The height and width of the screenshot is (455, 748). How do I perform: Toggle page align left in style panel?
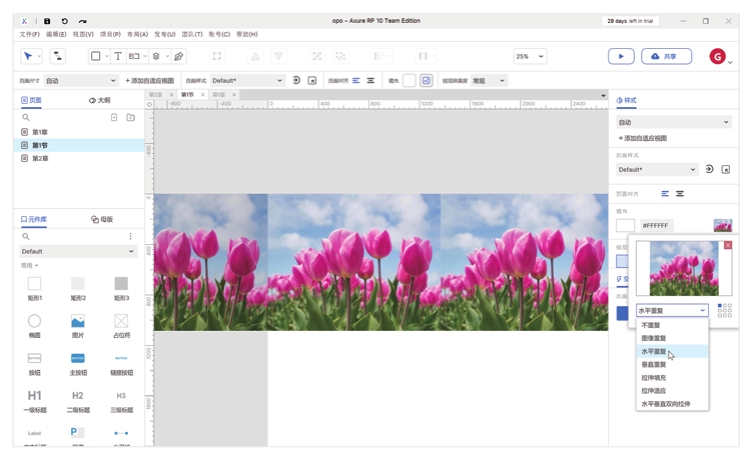click(665, 194)
